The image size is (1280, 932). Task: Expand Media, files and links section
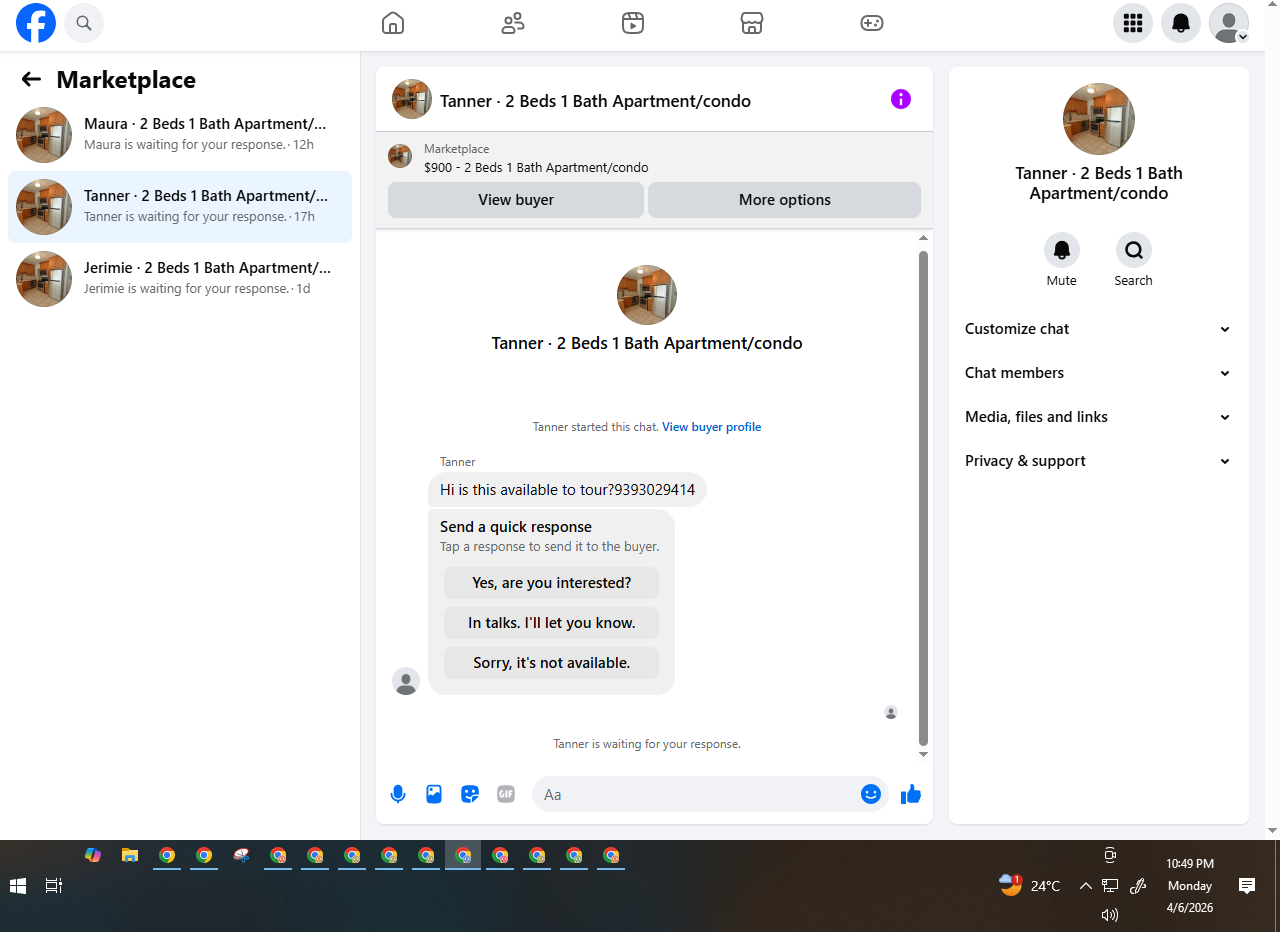1099,417
